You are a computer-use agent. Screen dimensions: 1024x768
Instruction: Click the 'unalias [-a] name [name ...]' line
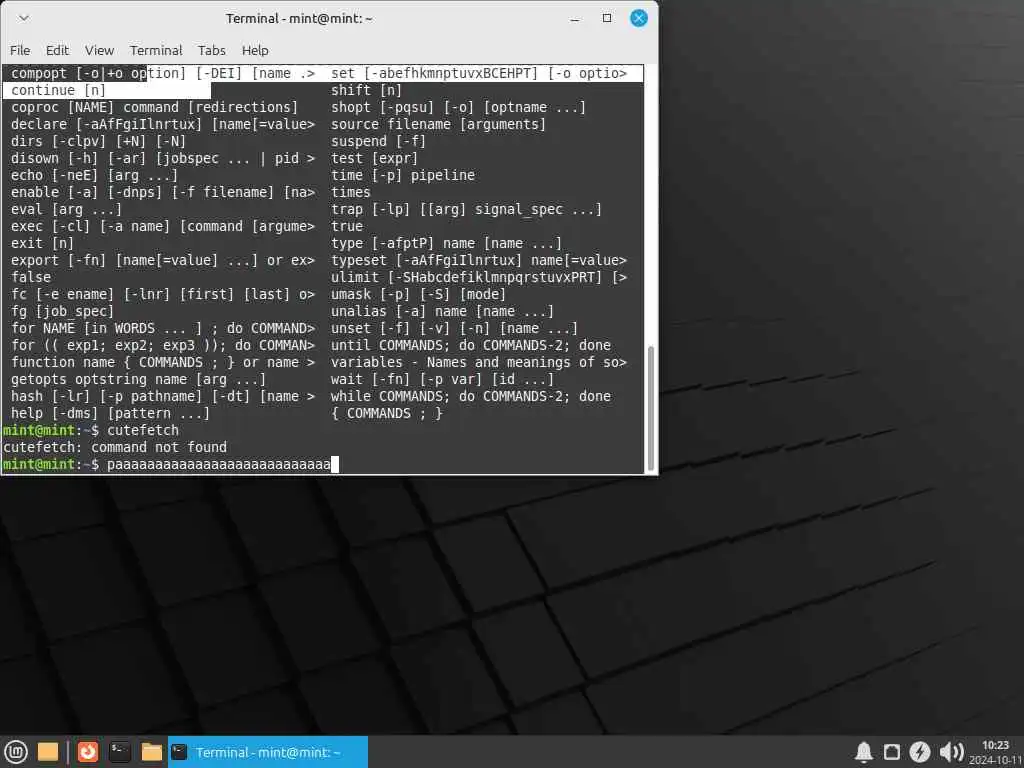(442, 312)
